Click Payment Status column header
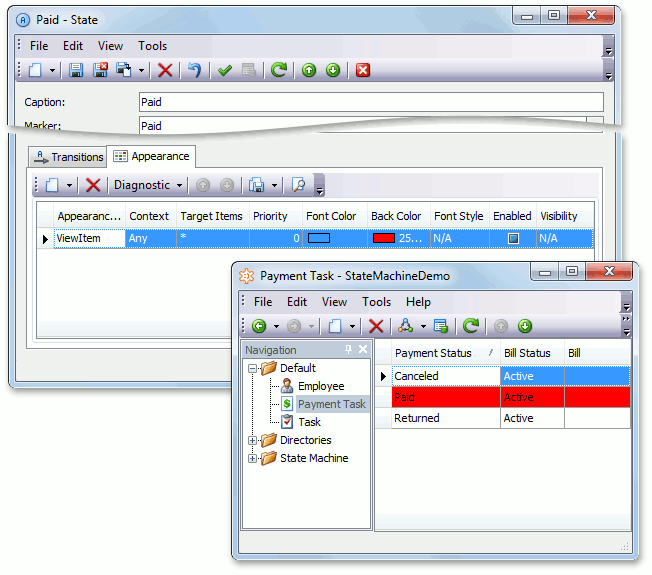Viewport: 652px width, 575px height. 445,353
